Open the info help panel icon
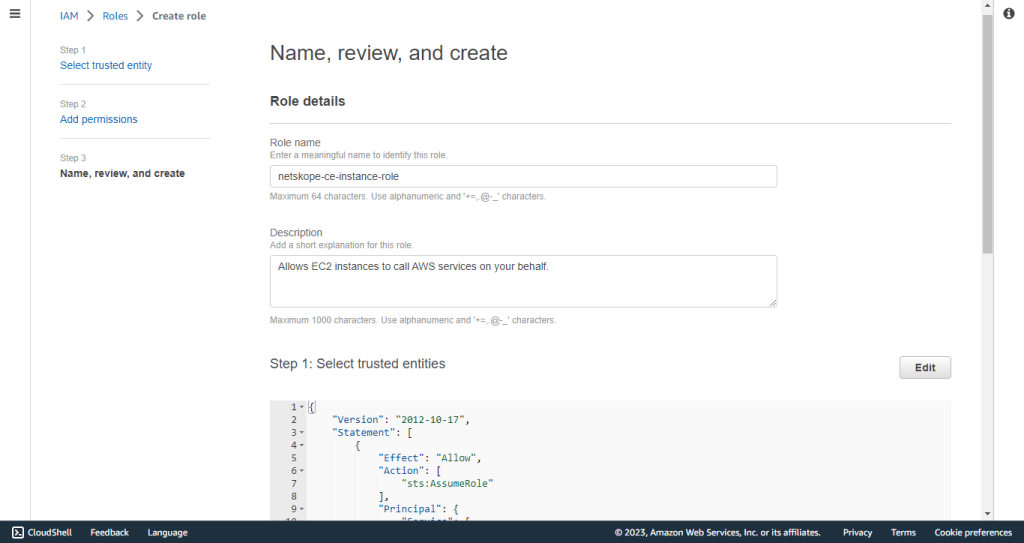 [x=1009, y=14]
